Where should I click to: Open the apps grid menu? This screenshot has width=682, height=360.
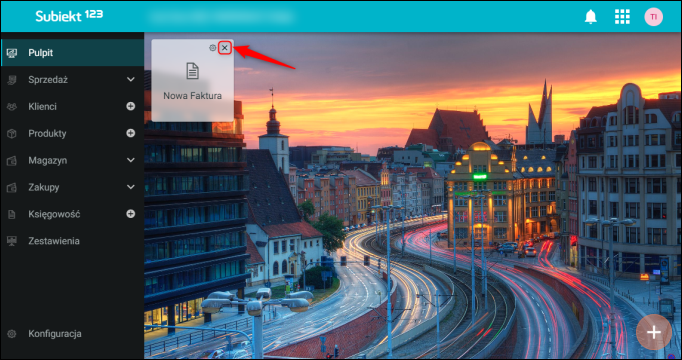(x=622, y=17)
